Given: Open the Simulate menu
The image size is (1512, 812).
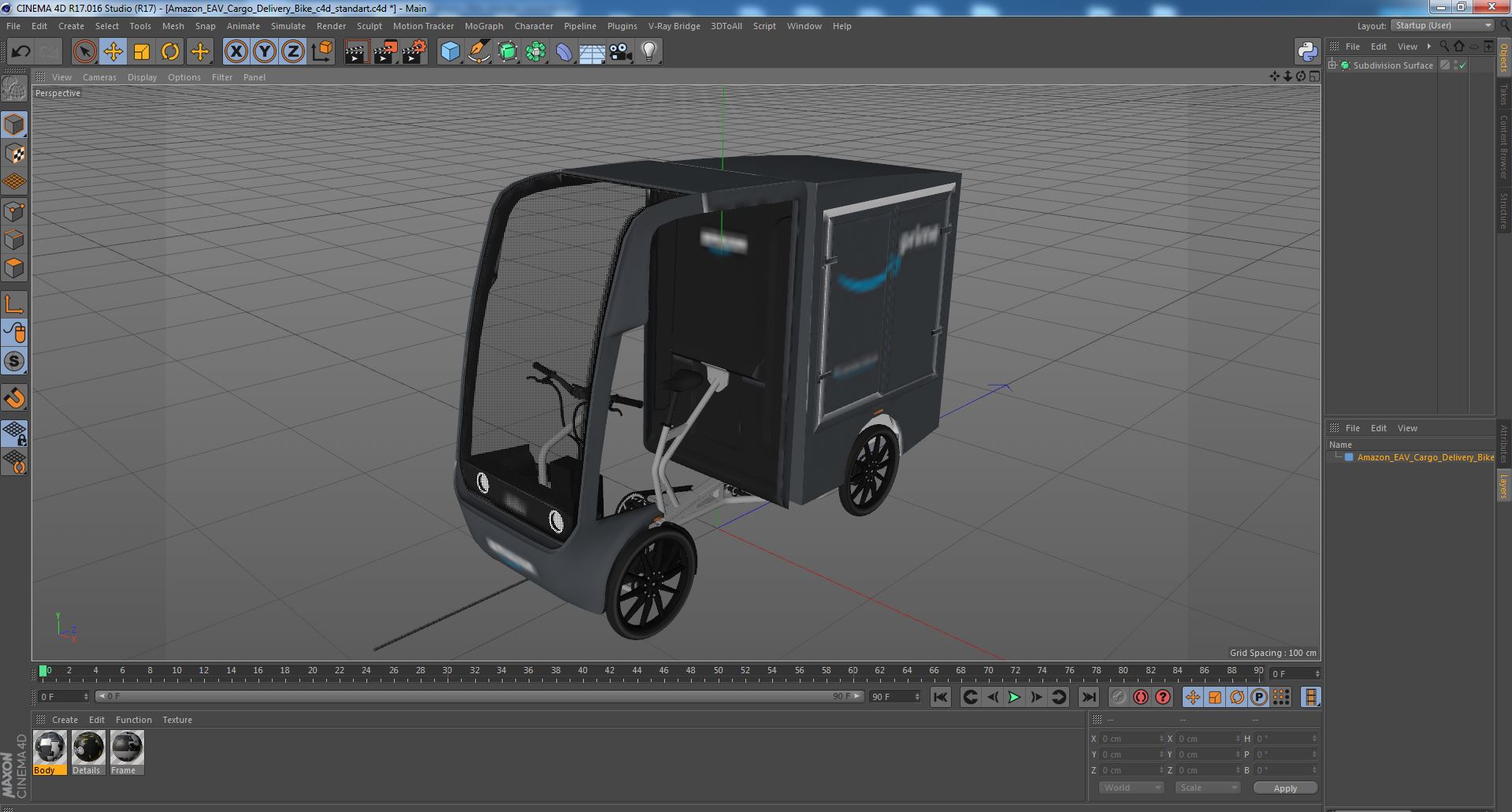Looking at the screenshot, I should [288, 26].
